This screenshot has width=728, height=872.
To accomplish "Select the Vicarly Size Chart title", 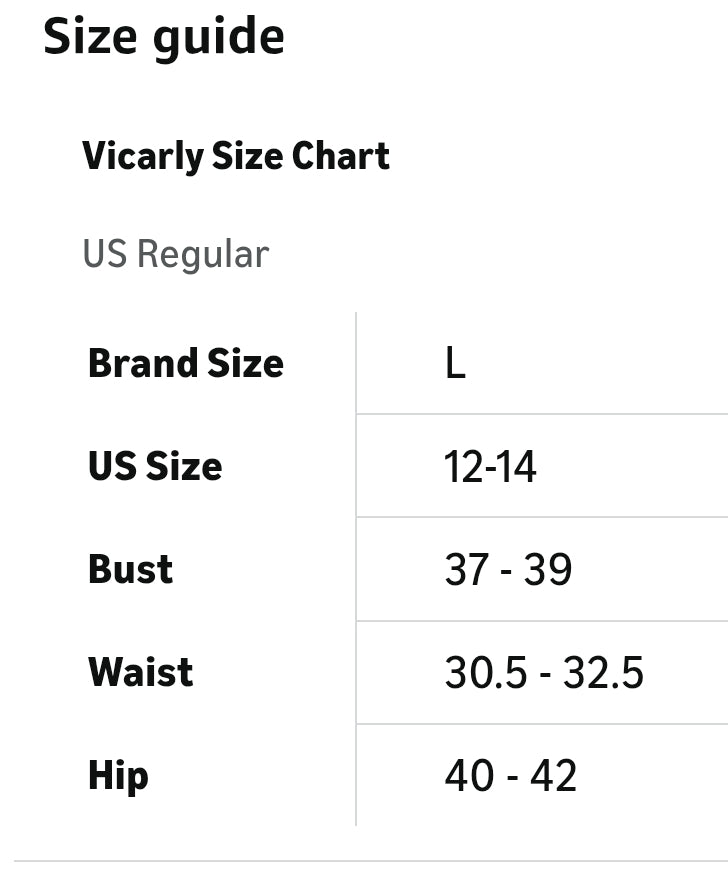I will [x=236, y=156].
